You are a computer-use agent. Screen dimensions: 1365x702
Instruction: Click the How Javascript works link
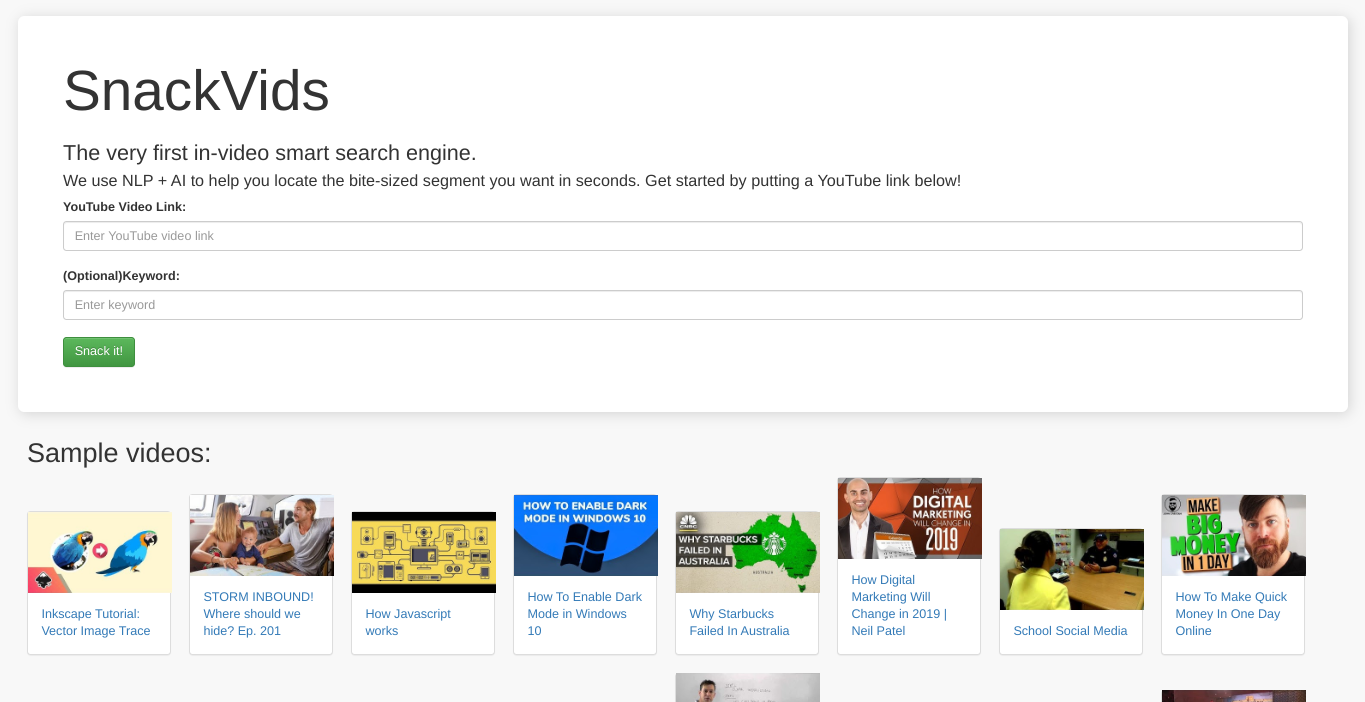[x=408, y=622]
